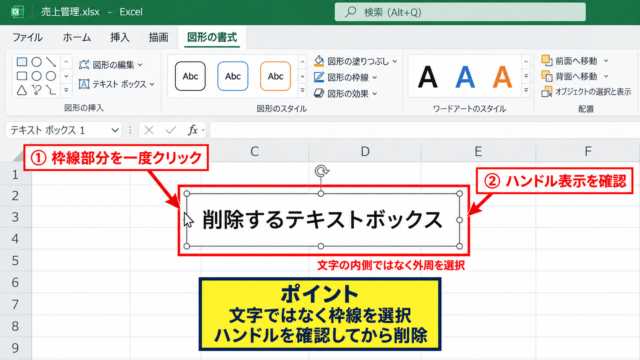Click the Excel app icon in title bar
The image size is (640, 360).
17,12
